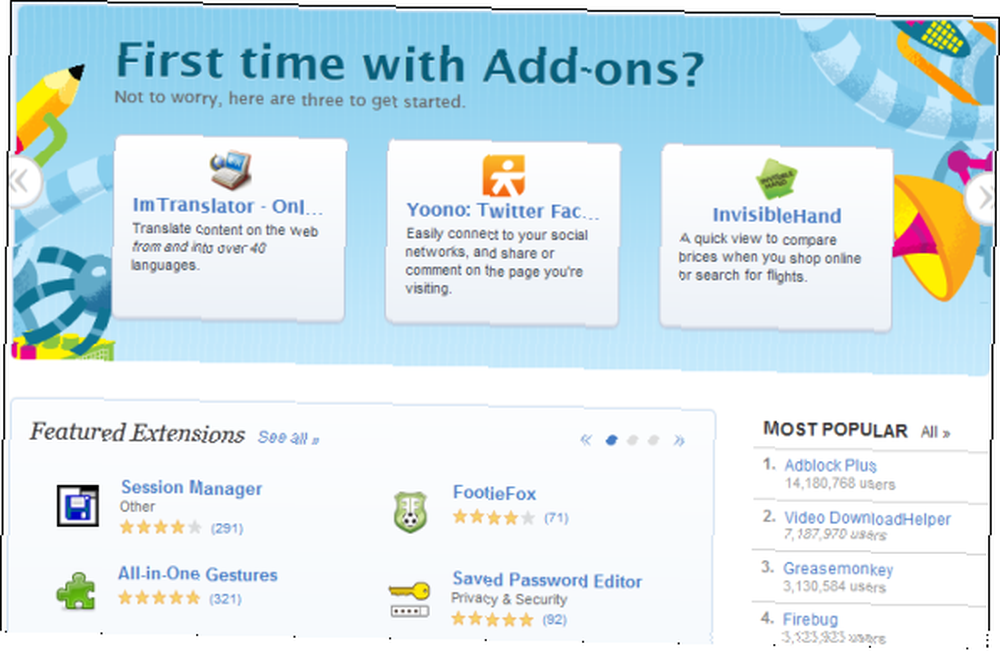Click the FootieFox soccer shield icon
This screenshot has width=1000, height=651.
click(x=410, y=512)
